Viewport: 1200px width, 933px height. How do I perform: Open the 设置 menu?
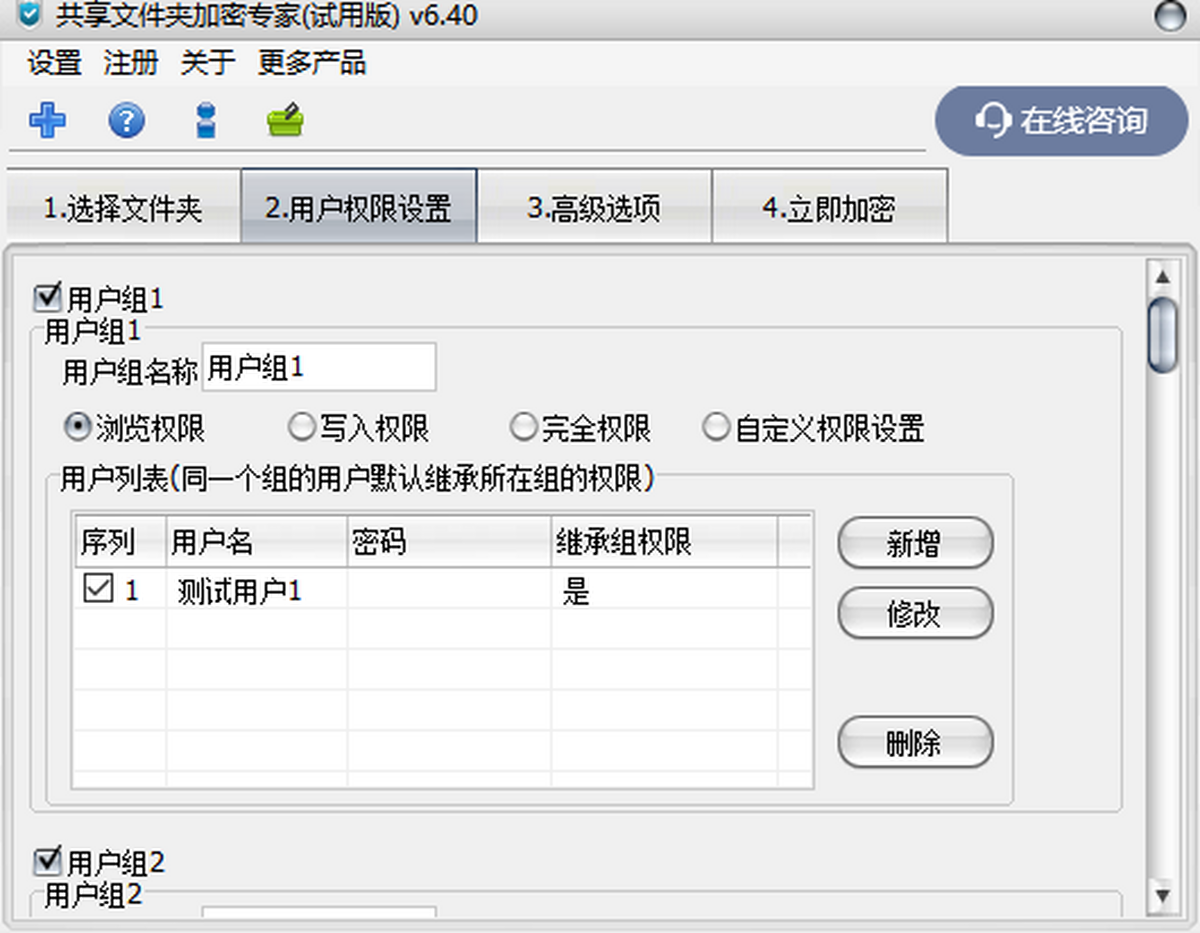54,63
